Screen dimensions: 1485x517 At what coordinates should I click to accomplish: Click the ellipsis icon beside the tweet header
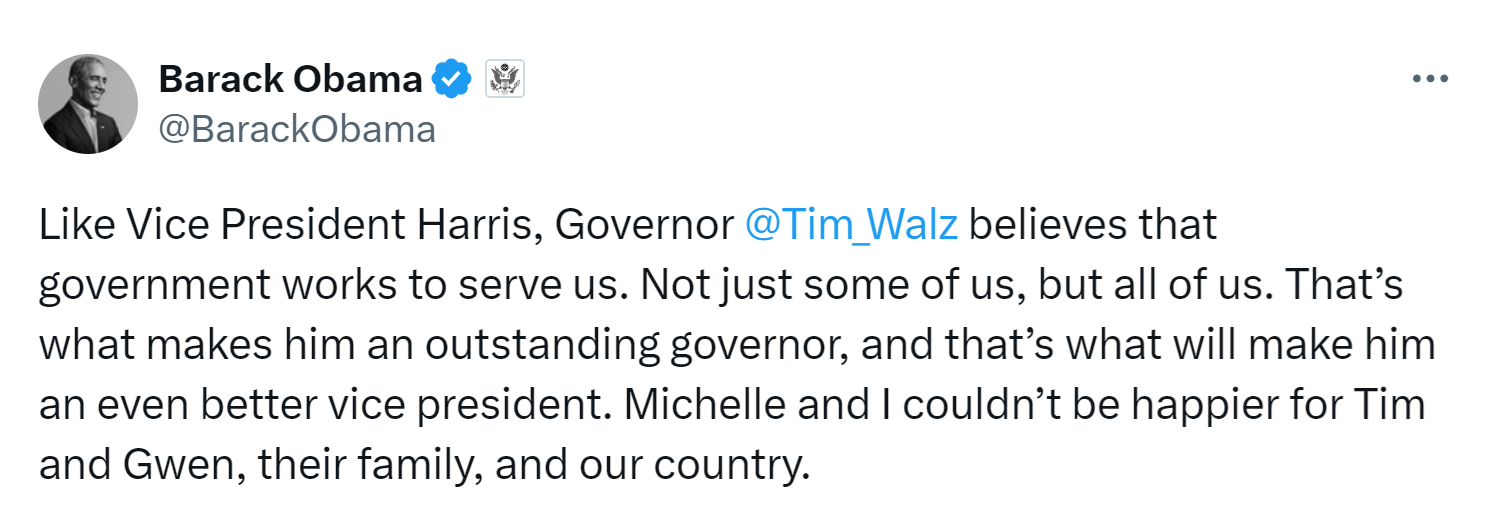coord(1430,78)
